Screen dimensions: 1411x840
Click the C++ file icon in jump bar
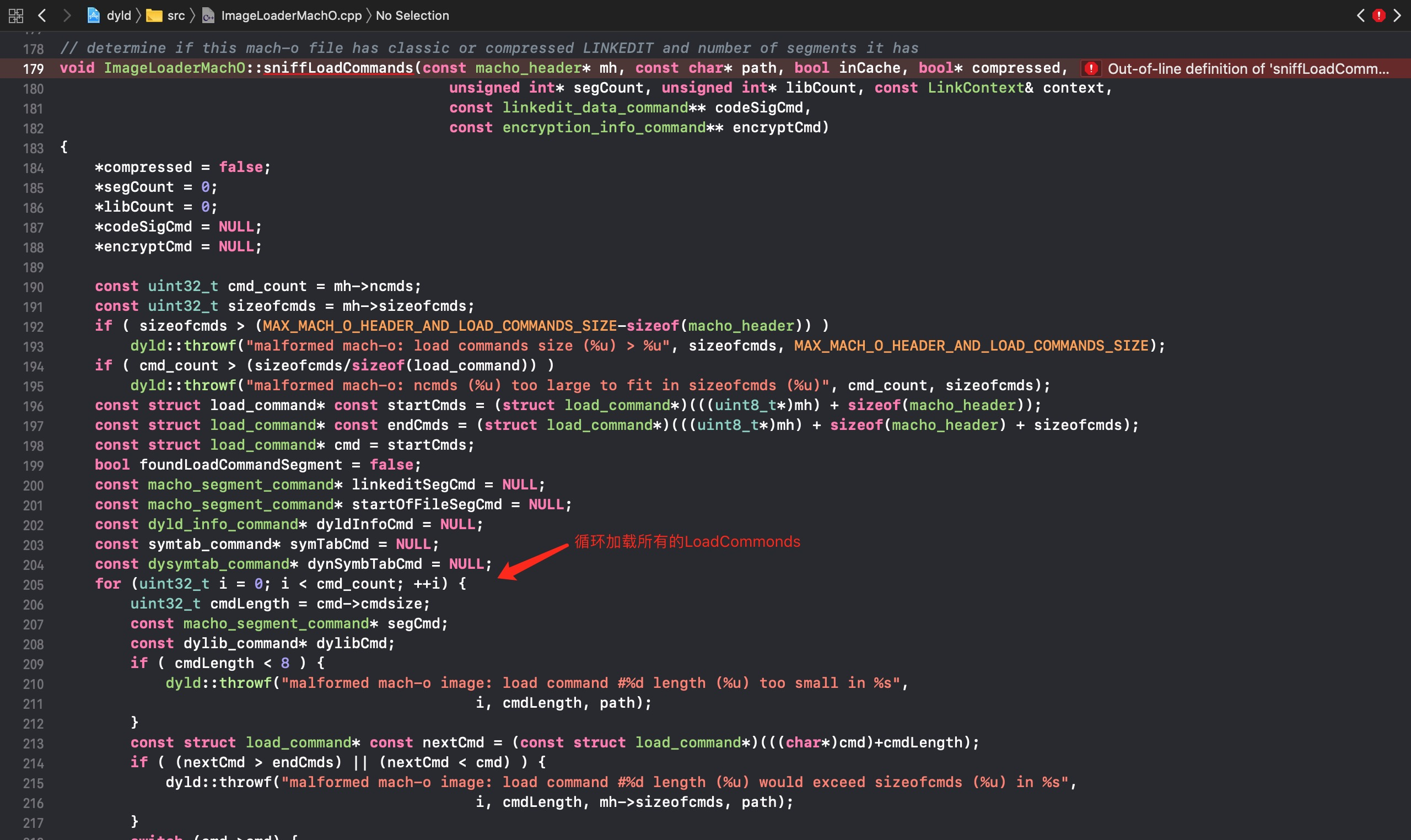(x=208, y=15)
